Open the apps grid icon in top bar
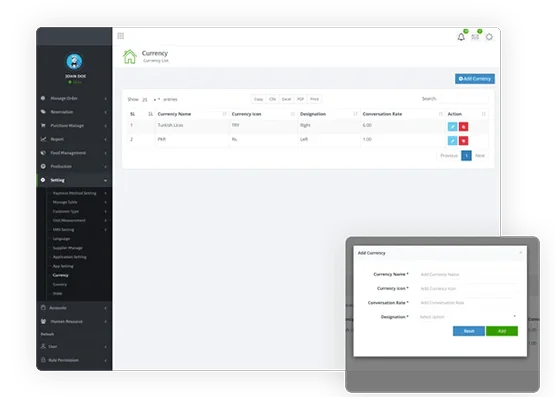555x397 pixels. (x=121, y=36)
